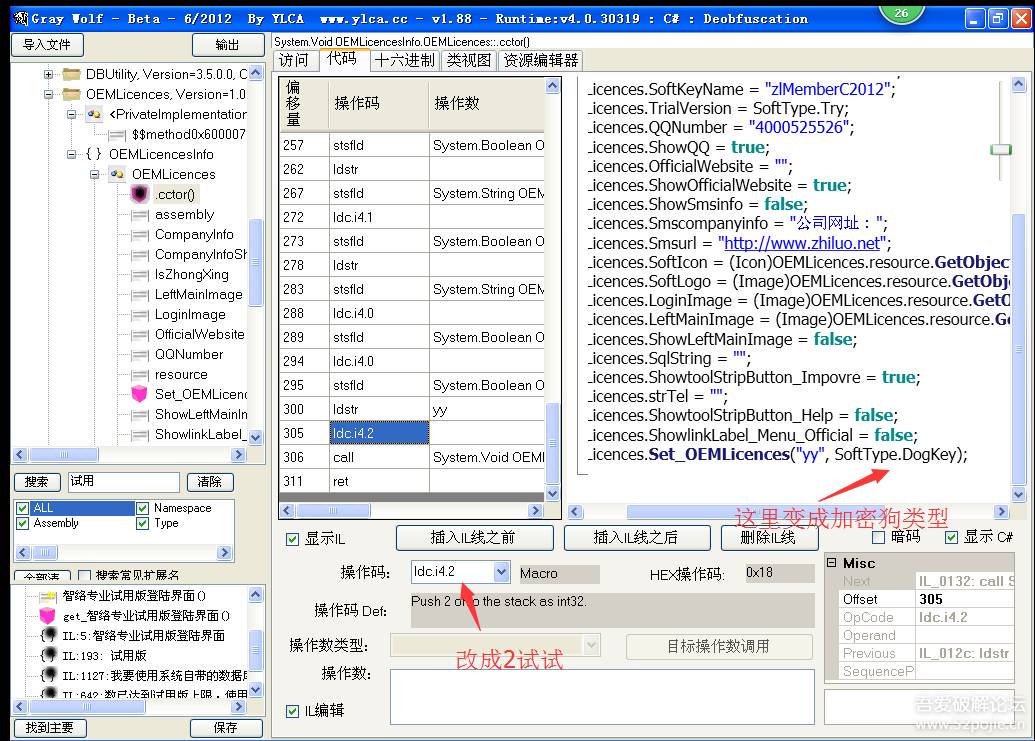Click the OEMLicences class icon
Viewport: 1035px width, 741px height.
[x=117, y=174]
